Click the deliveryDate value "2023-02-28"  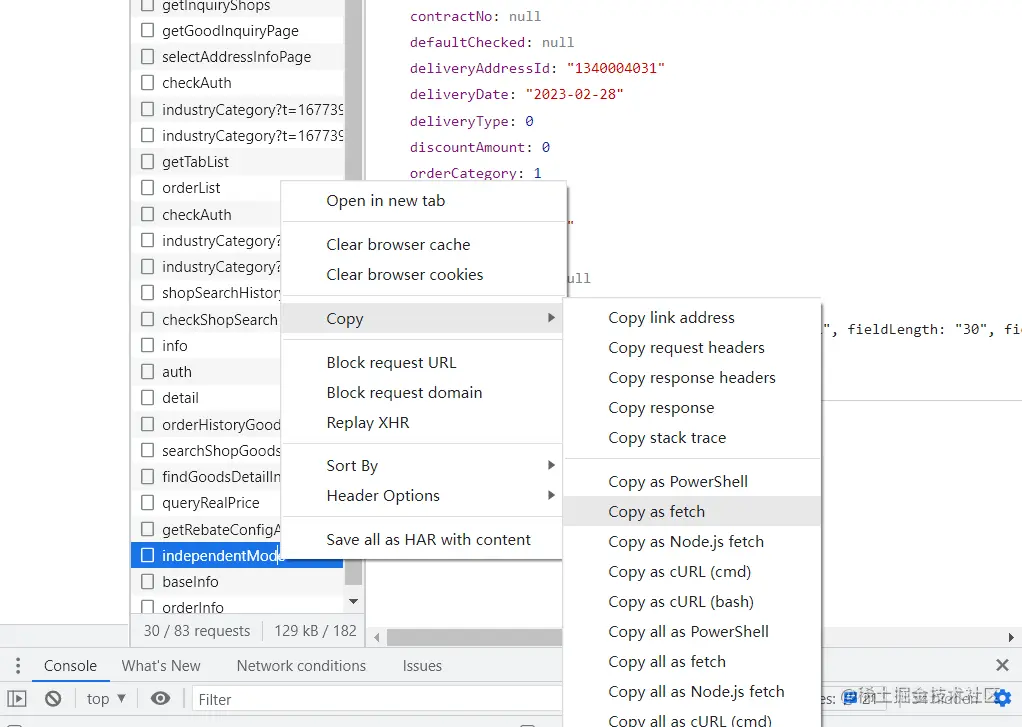pyautogui.click(x=574, y=95)
